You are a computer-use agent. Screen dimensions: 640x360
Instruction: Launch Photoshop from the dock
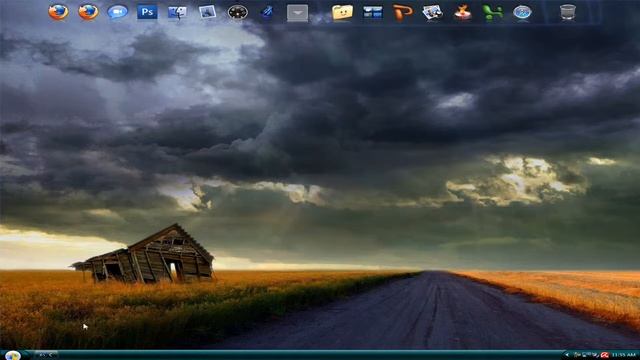coord(147,12)
